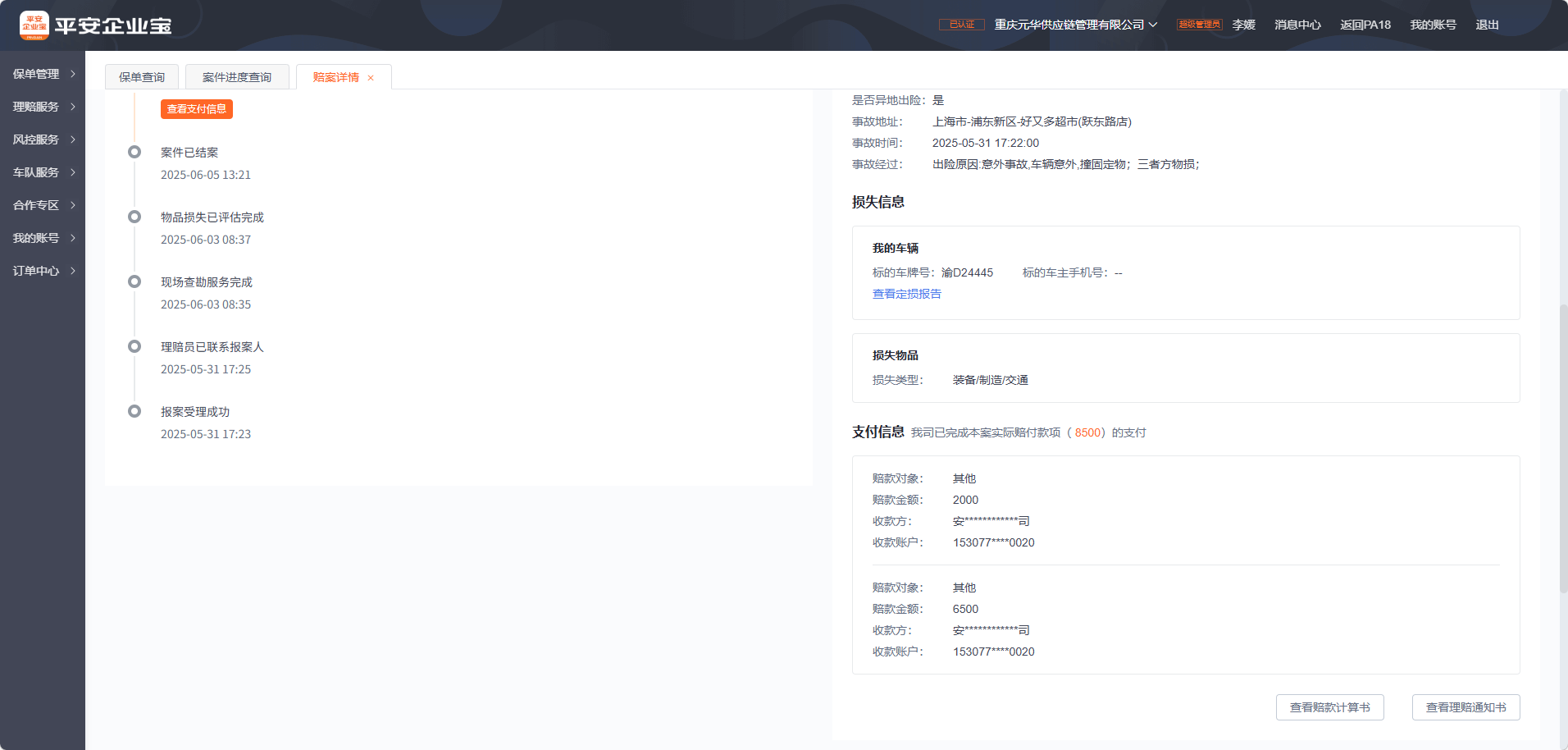The width and height of the screenshot is (1568, 750).
Task: Click the 案件已结案 timeline marker
Action: [x=134, y=152]
